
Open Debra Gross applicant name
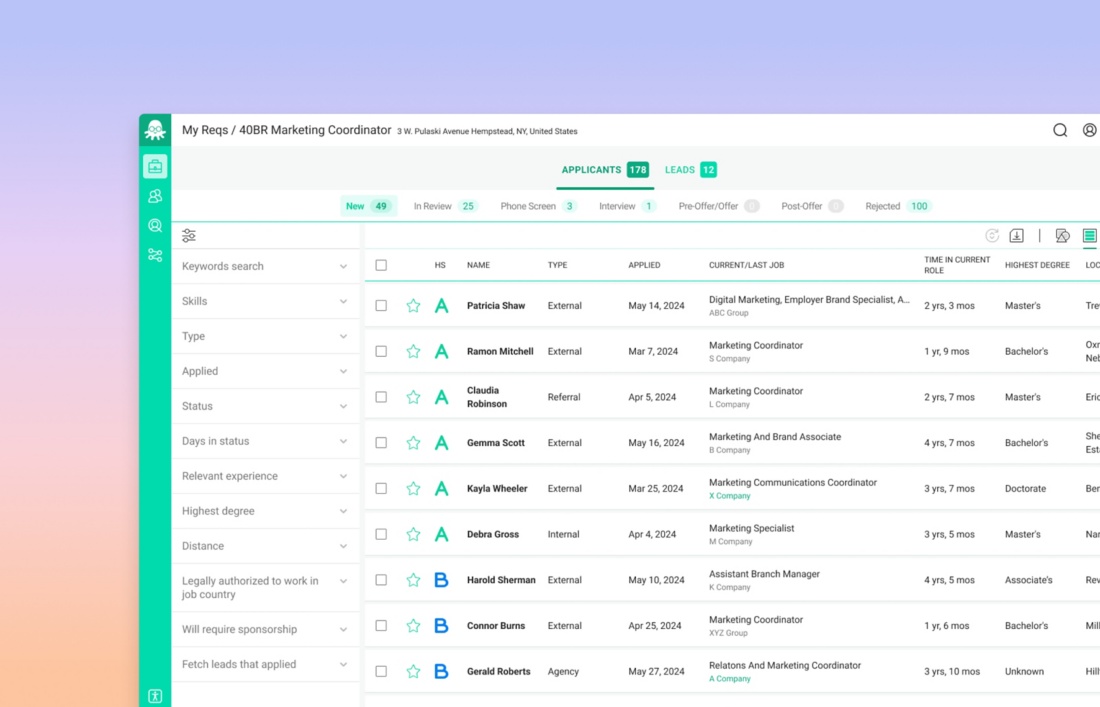(x=493, y=535)
